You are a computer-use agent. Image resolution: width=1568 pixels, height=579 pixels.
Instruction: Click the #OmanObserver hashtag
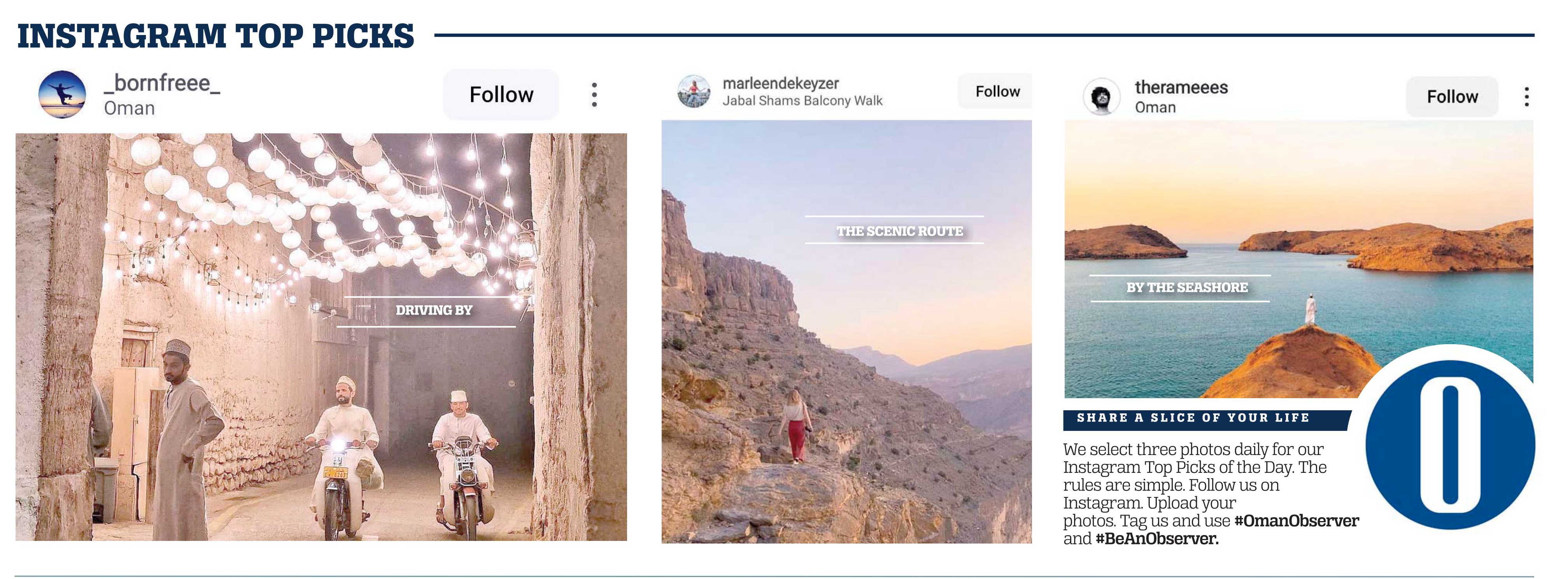coord(1296,521)
